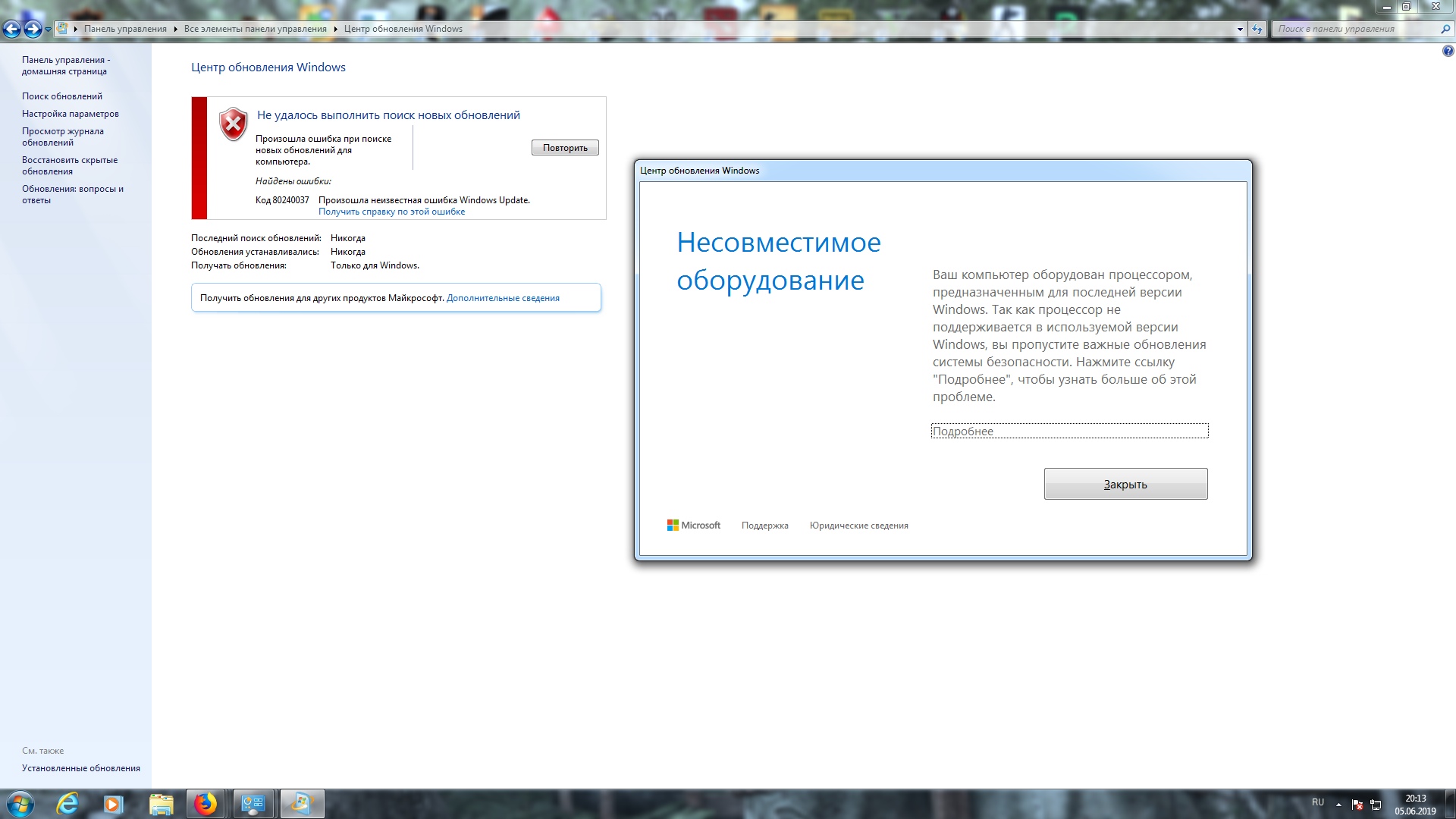Open 'Получить справку по этой ошибке' link

[391, 212]
